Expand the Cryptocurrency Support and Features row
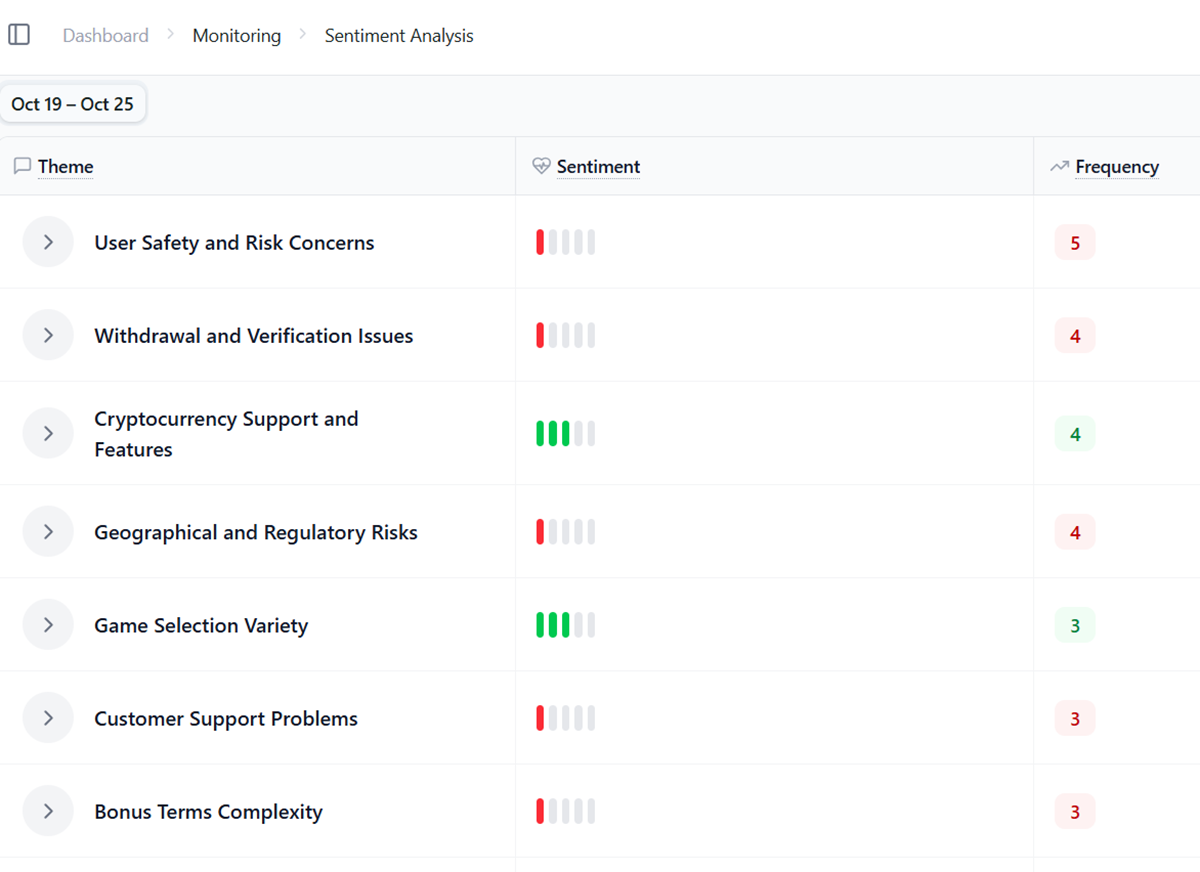The height and width of the screenshot is (872, 1200). coord(48,433)
